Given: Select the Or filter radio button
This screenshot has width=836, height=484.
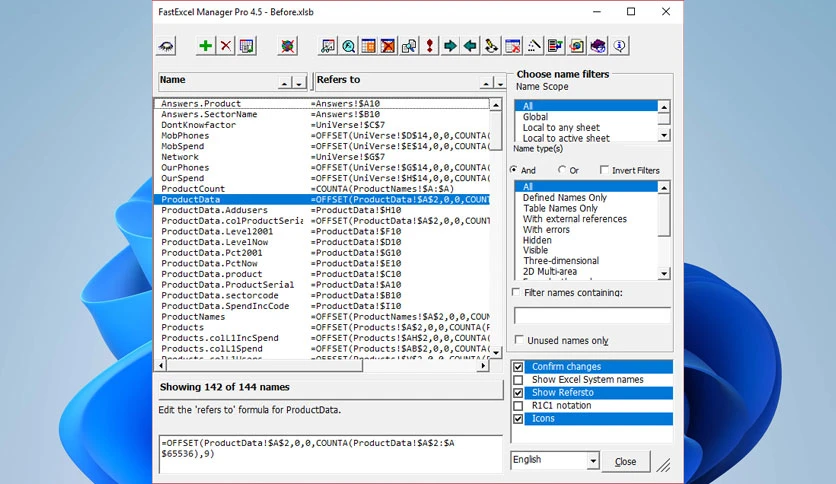Looking at the screenshot, I should click(561, 170).
